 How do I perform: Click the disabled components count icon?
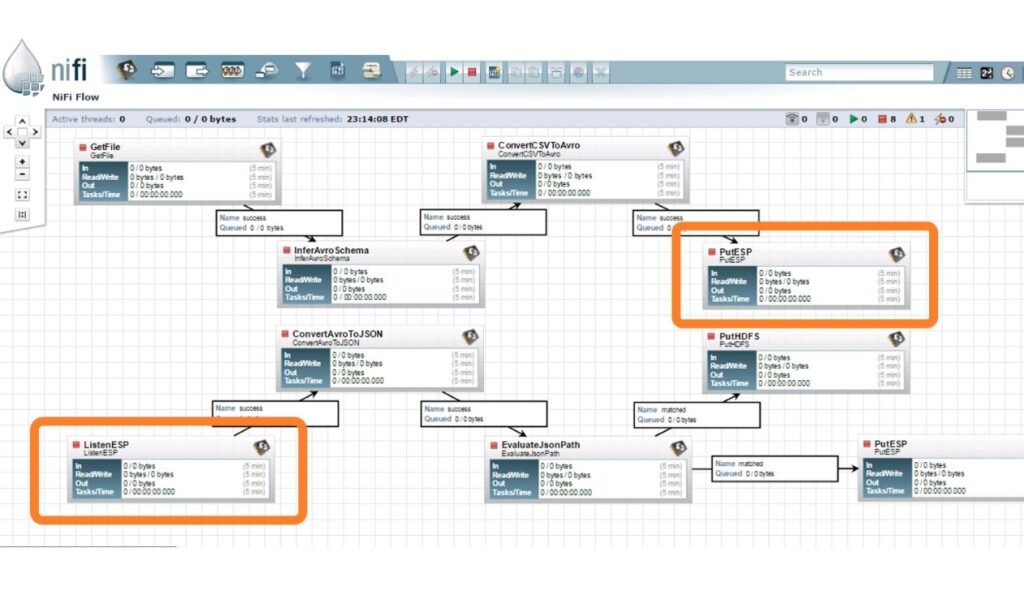(940, 119)
